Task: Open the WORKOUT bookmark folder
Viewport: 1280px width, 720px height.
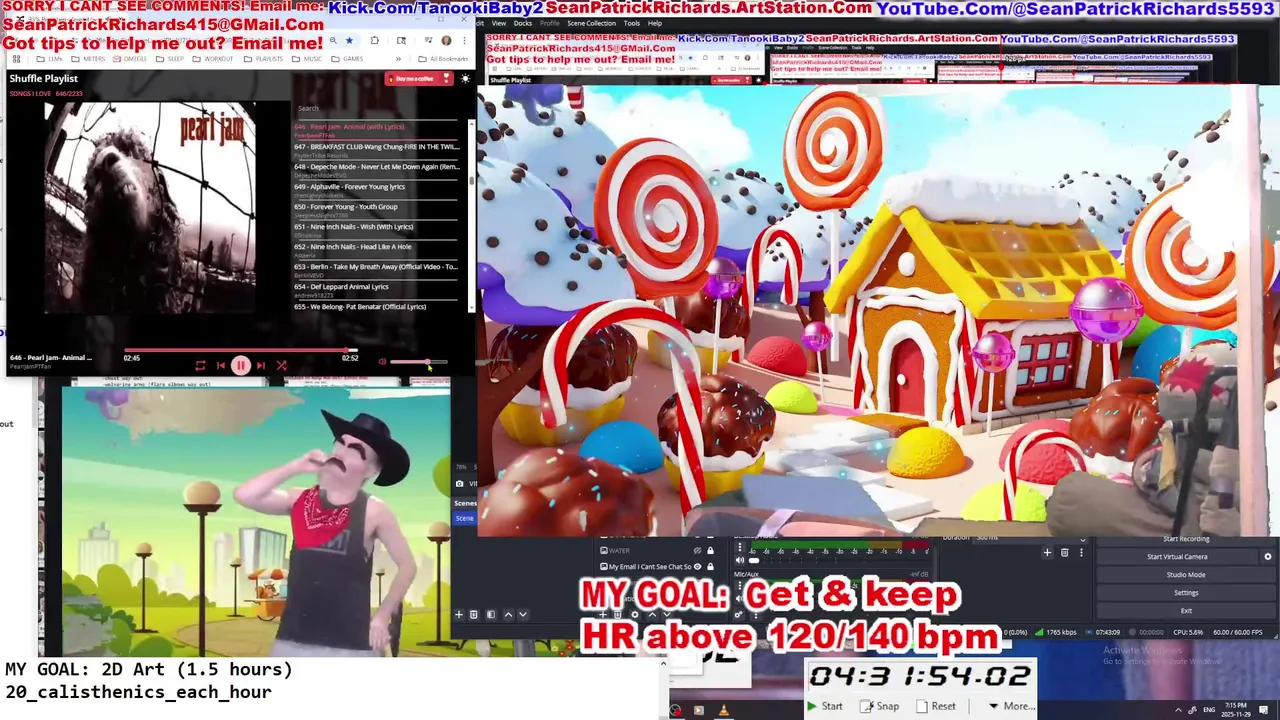Action: point(212,59)
